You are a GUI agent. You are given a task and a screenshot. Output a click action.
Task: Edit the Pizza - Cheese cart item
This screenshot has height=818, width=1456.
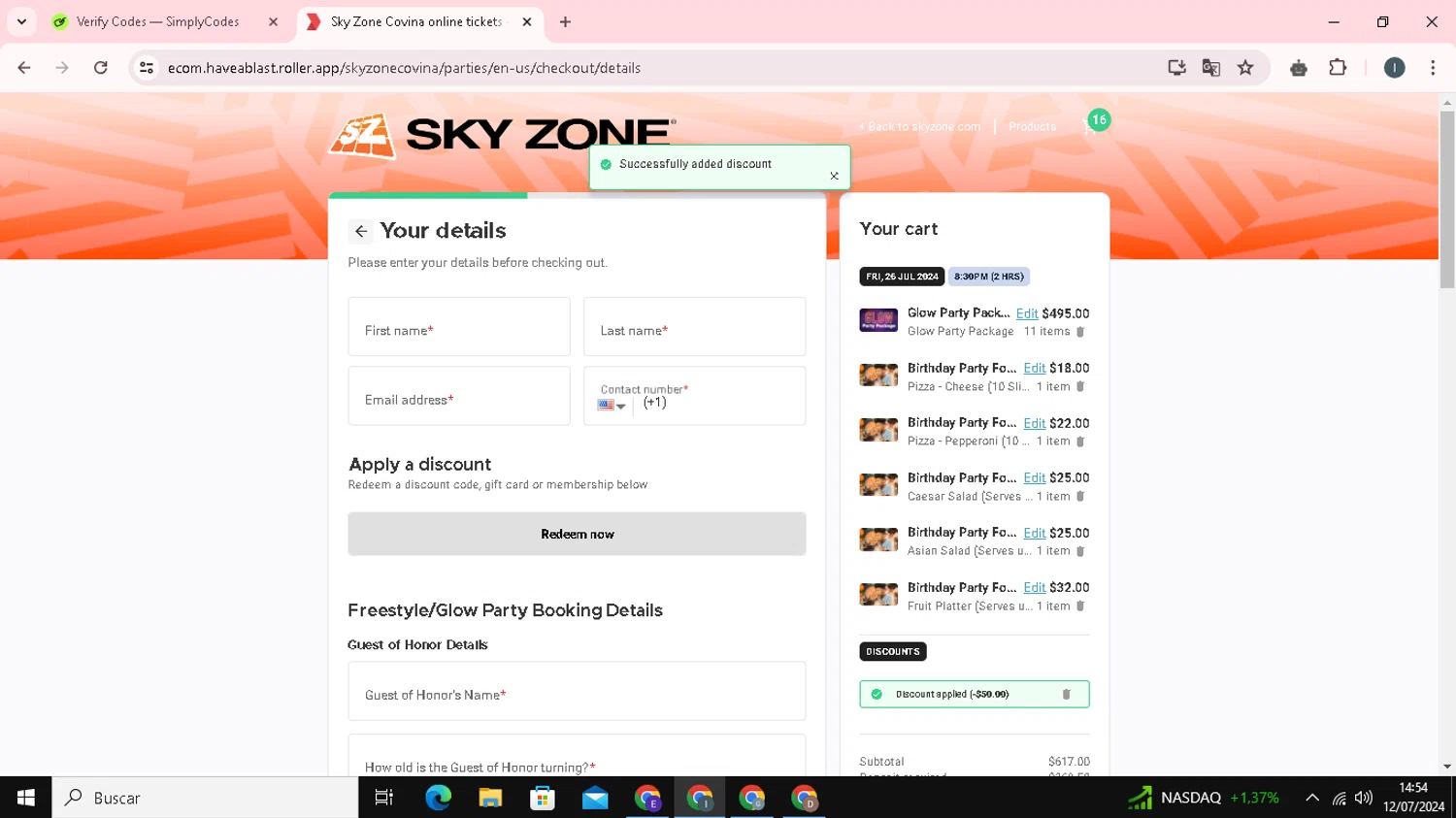click(1034, 369)
